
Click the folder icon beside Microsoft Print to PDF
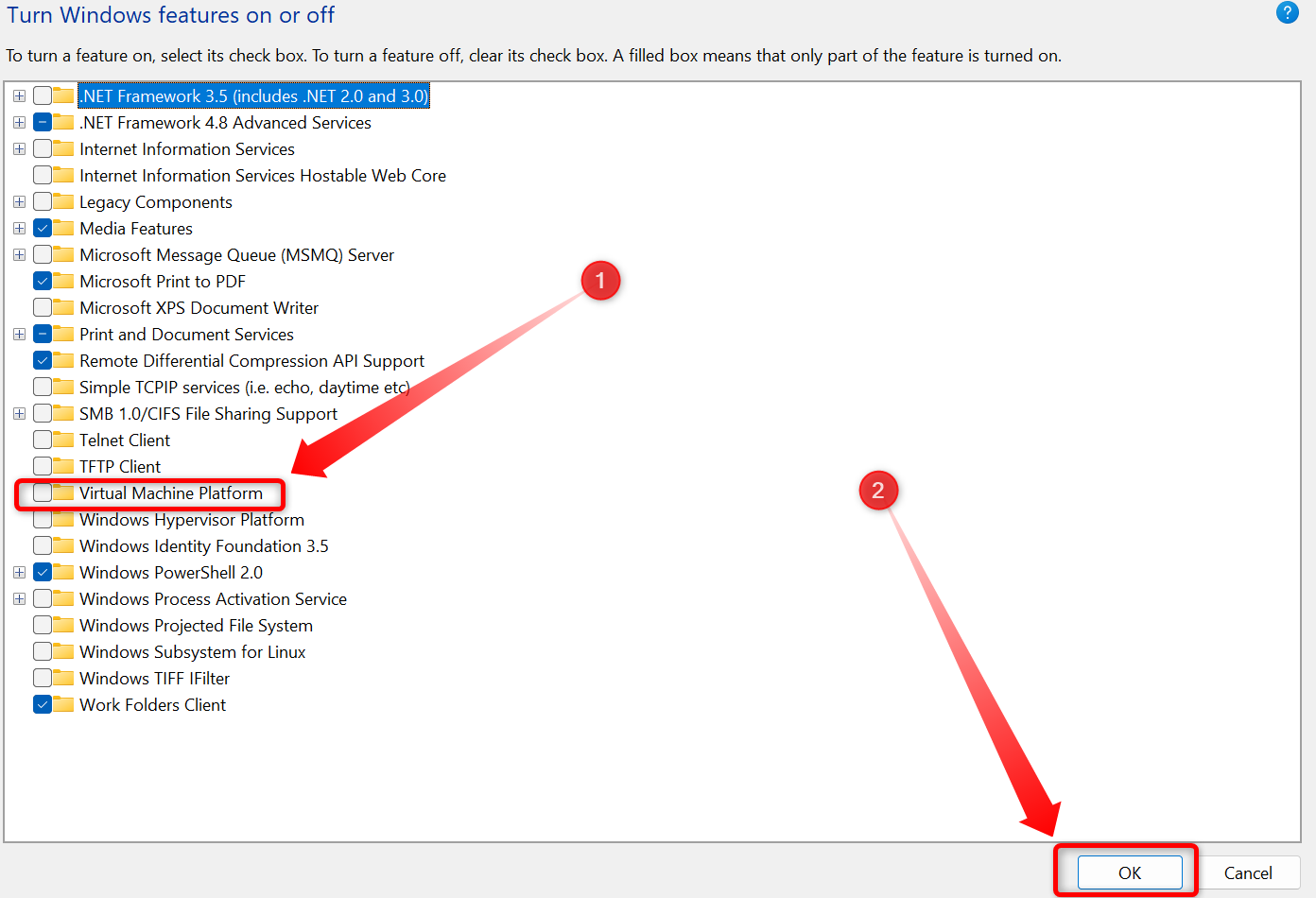(x=63, y=281)
